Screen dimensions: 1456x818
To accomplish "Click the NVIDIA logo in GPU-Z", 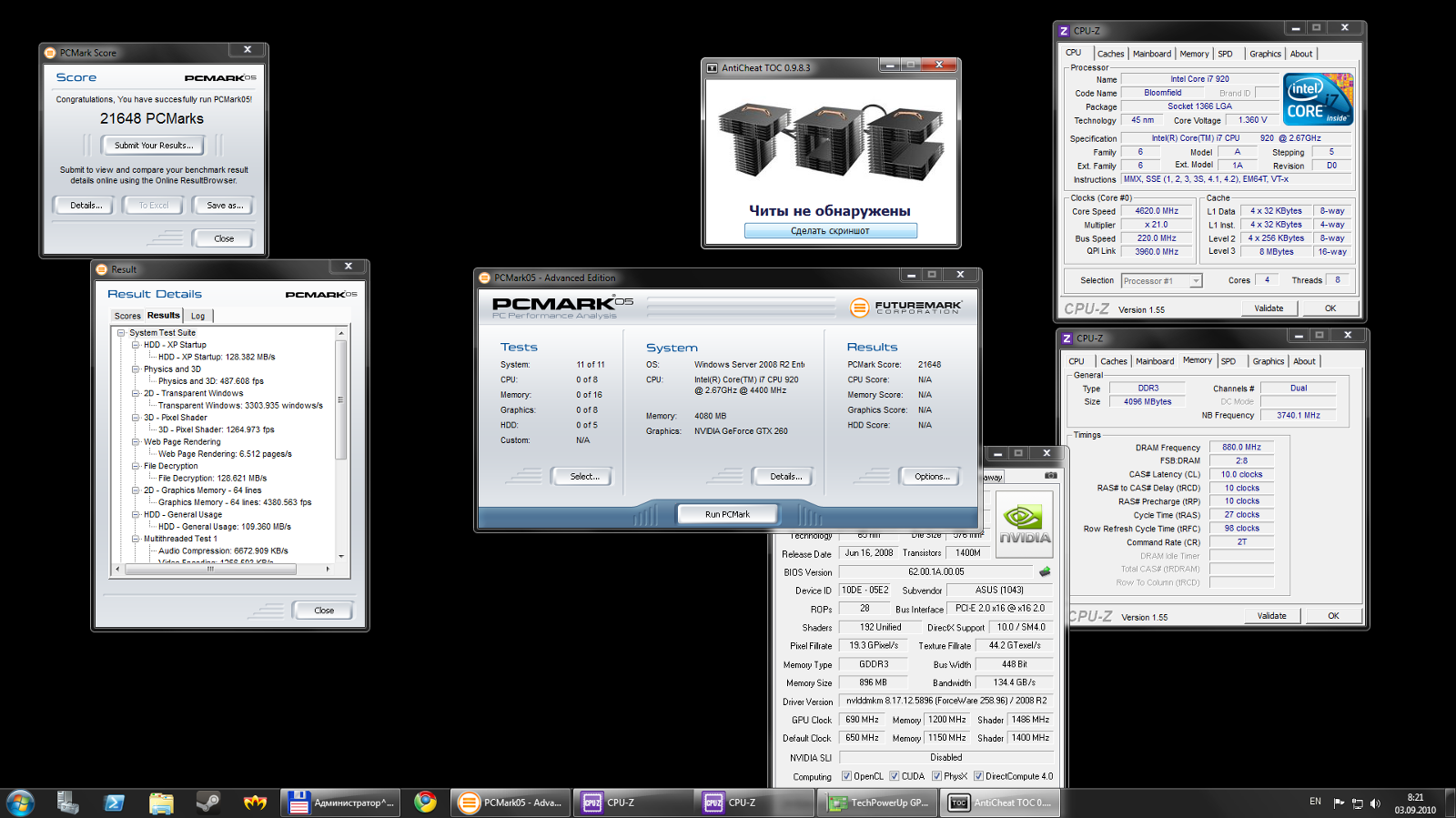I will click(1025, 524).
